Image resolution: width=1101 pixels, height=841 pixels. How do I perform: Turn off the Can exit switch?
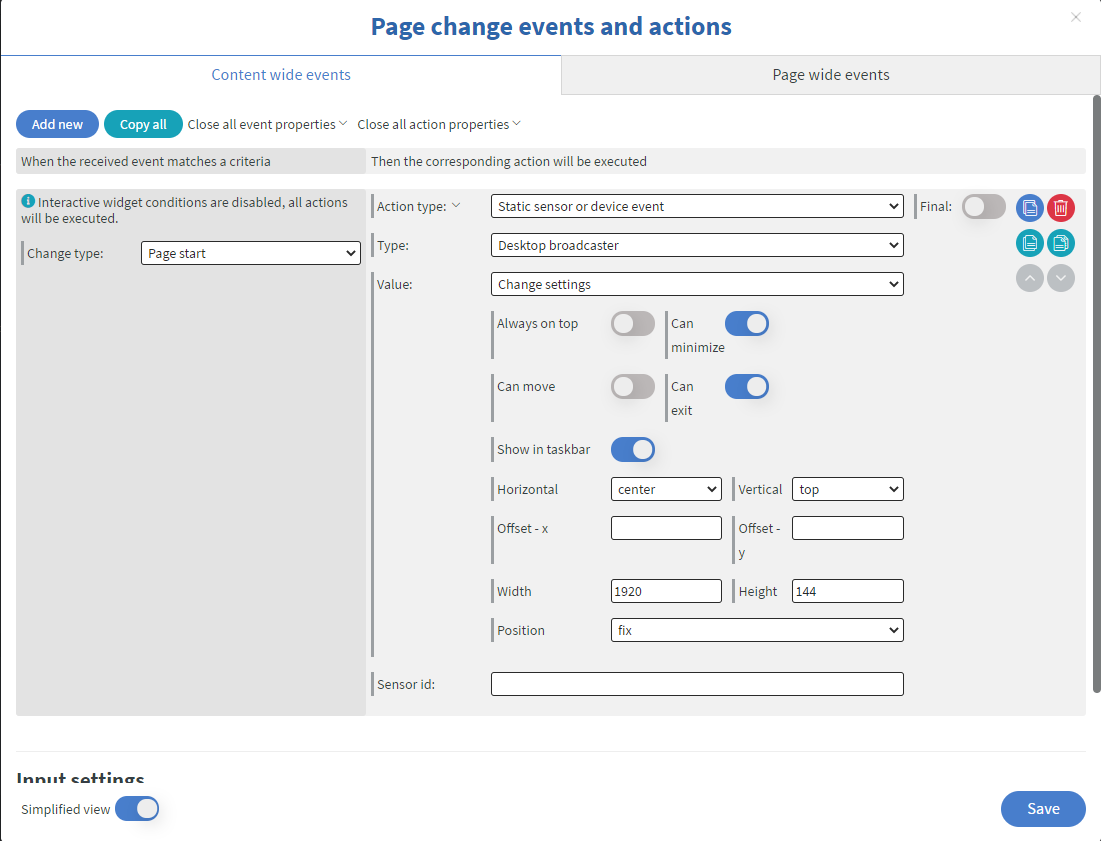click(746, 387)
